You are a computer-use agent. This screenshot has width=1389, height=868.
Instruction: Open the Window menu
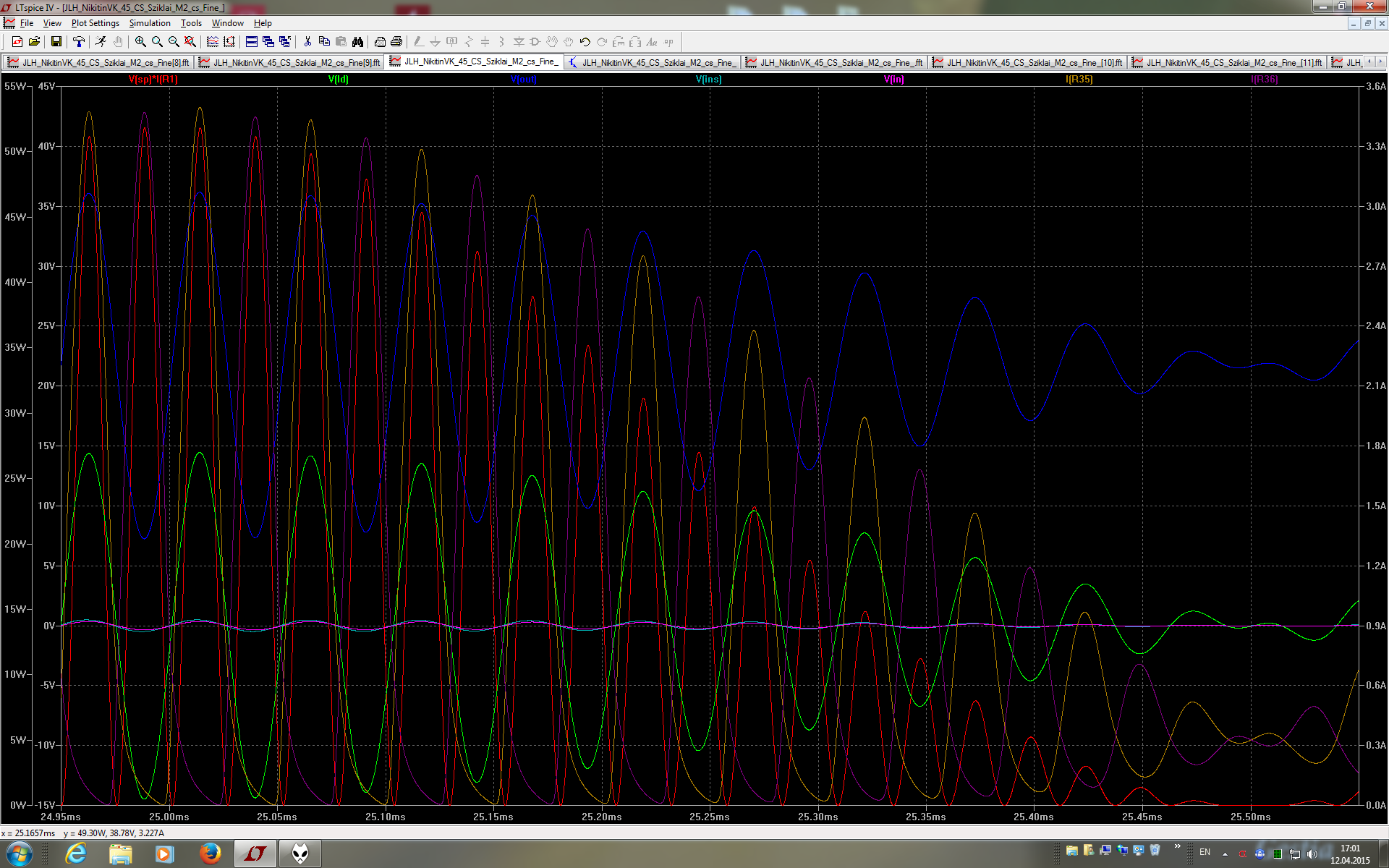click(227, 23)
